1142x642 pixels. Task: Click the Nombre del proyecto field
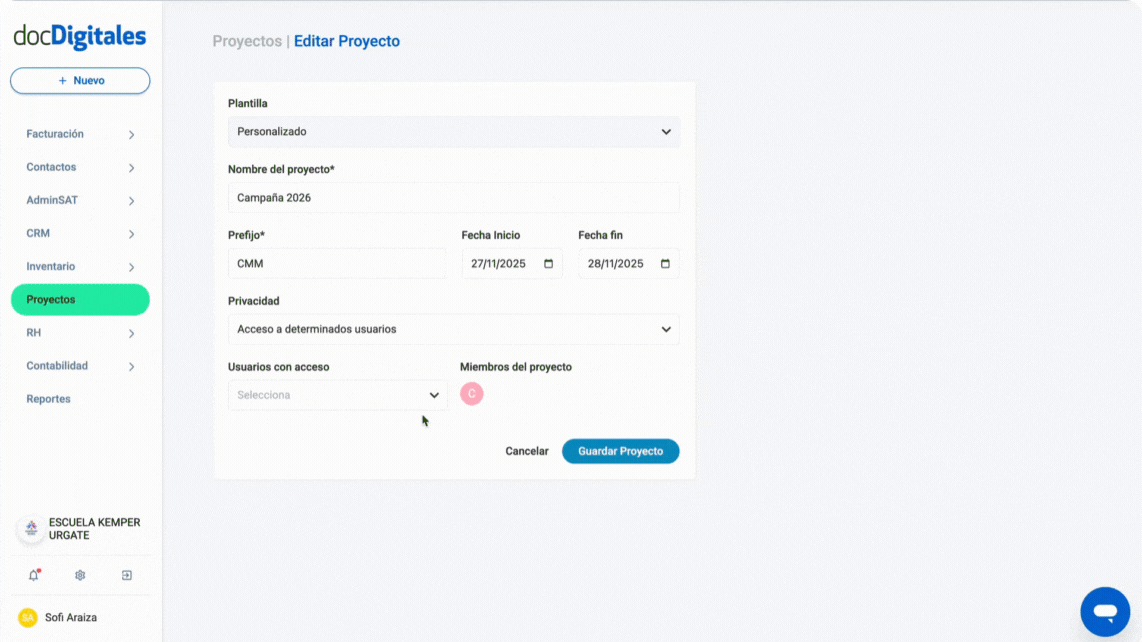453,197
